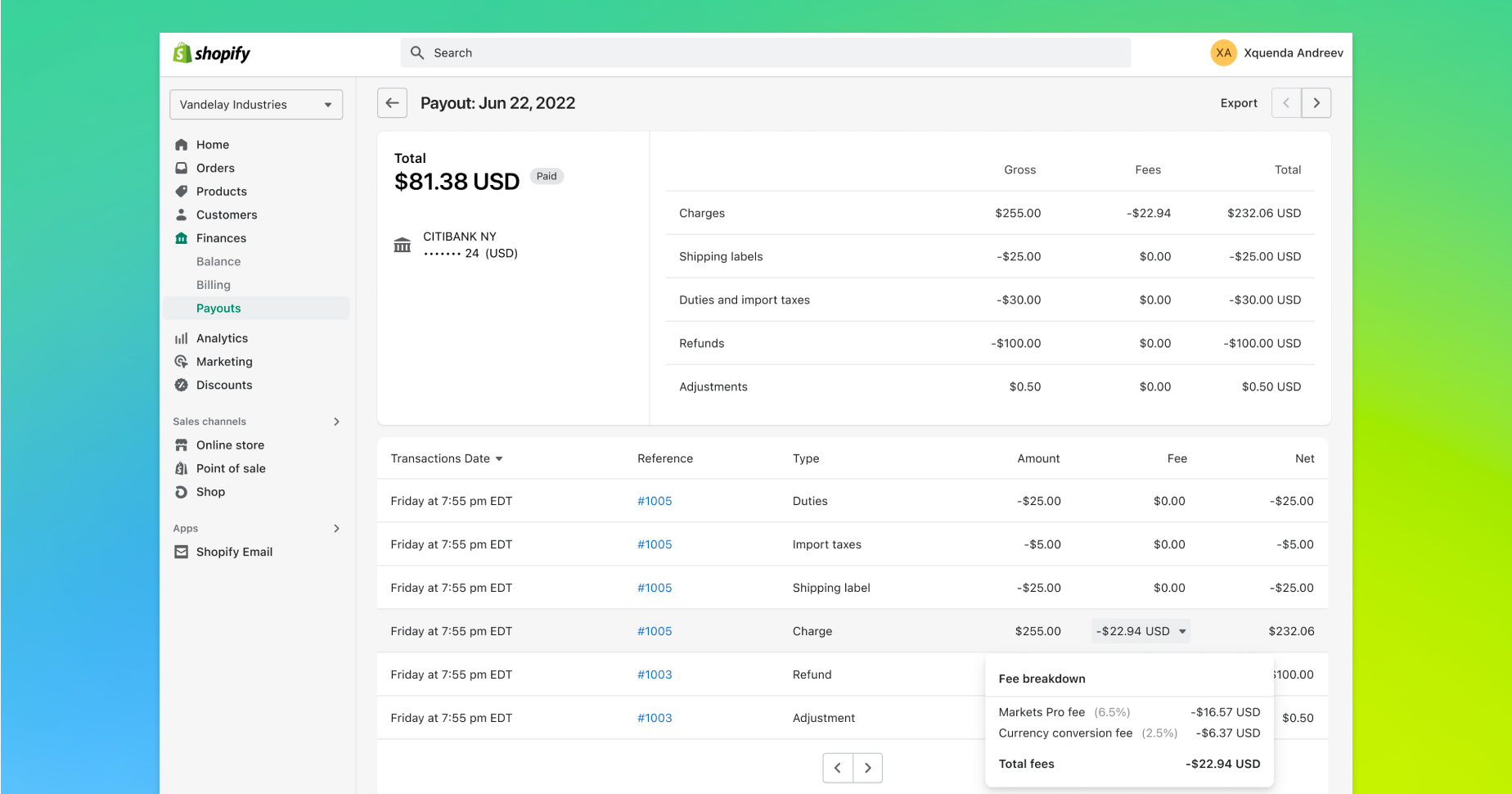Image resolution: width=1512 pixels, height=794 pixels.
Task: Expand the Sales channels section
Action: [335, 422]
